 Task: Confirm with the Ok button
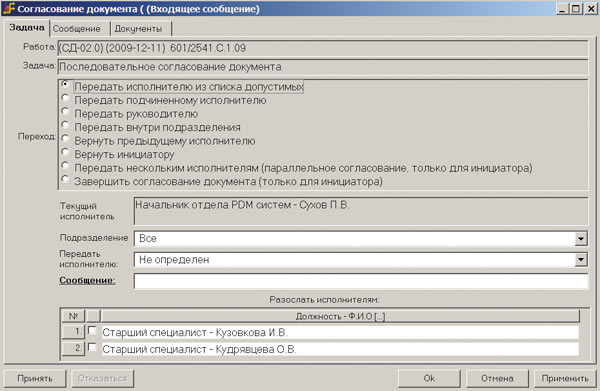[429, 378]
